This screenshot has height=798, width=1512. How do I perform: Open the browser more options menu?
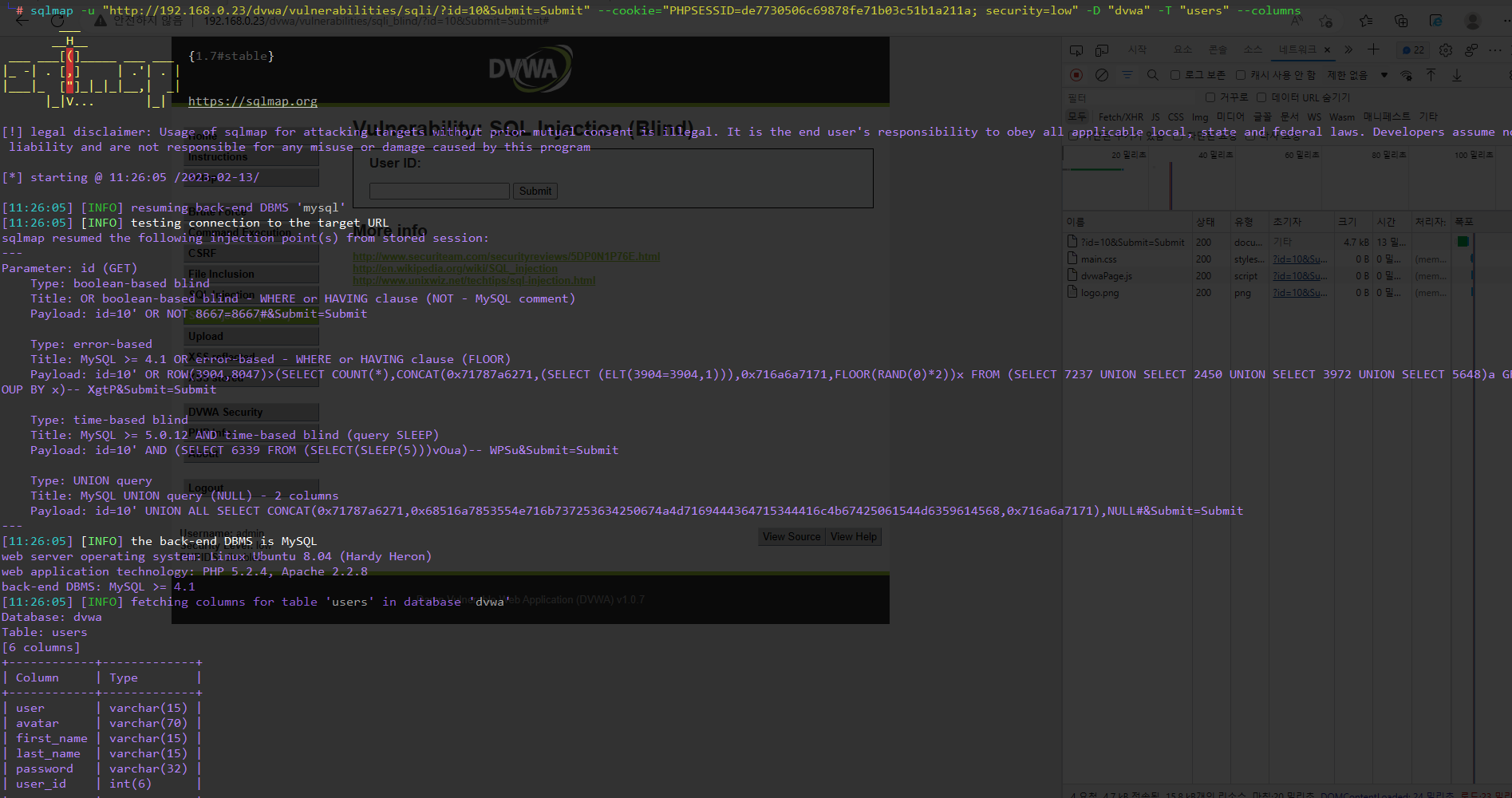point(1506,22)
